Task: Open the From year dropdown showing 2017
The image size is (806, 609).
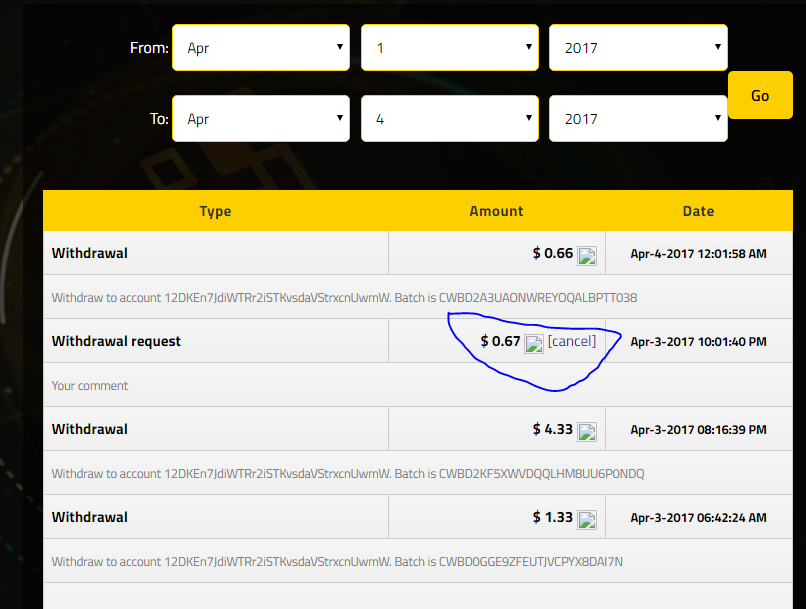Action: (x=638, y=48)
